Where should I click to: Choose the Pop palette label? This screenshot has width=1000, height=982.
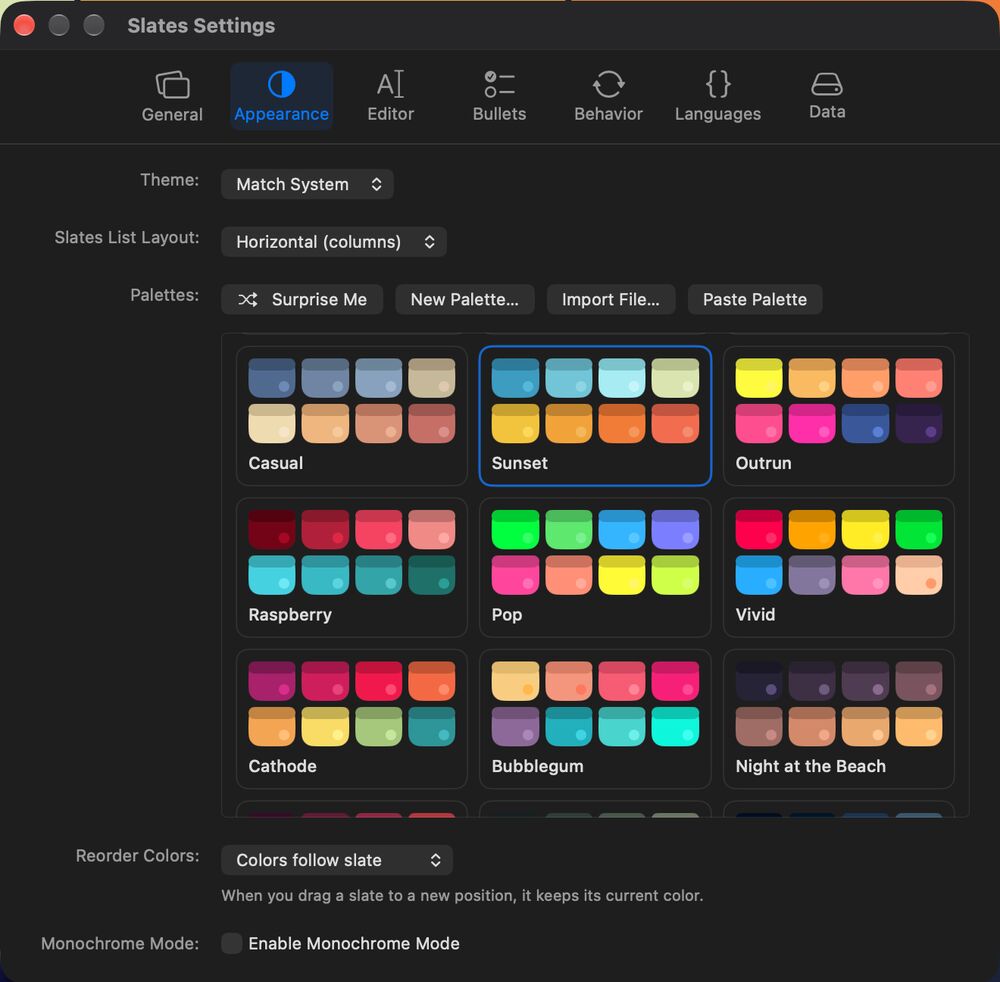(507, 615)
